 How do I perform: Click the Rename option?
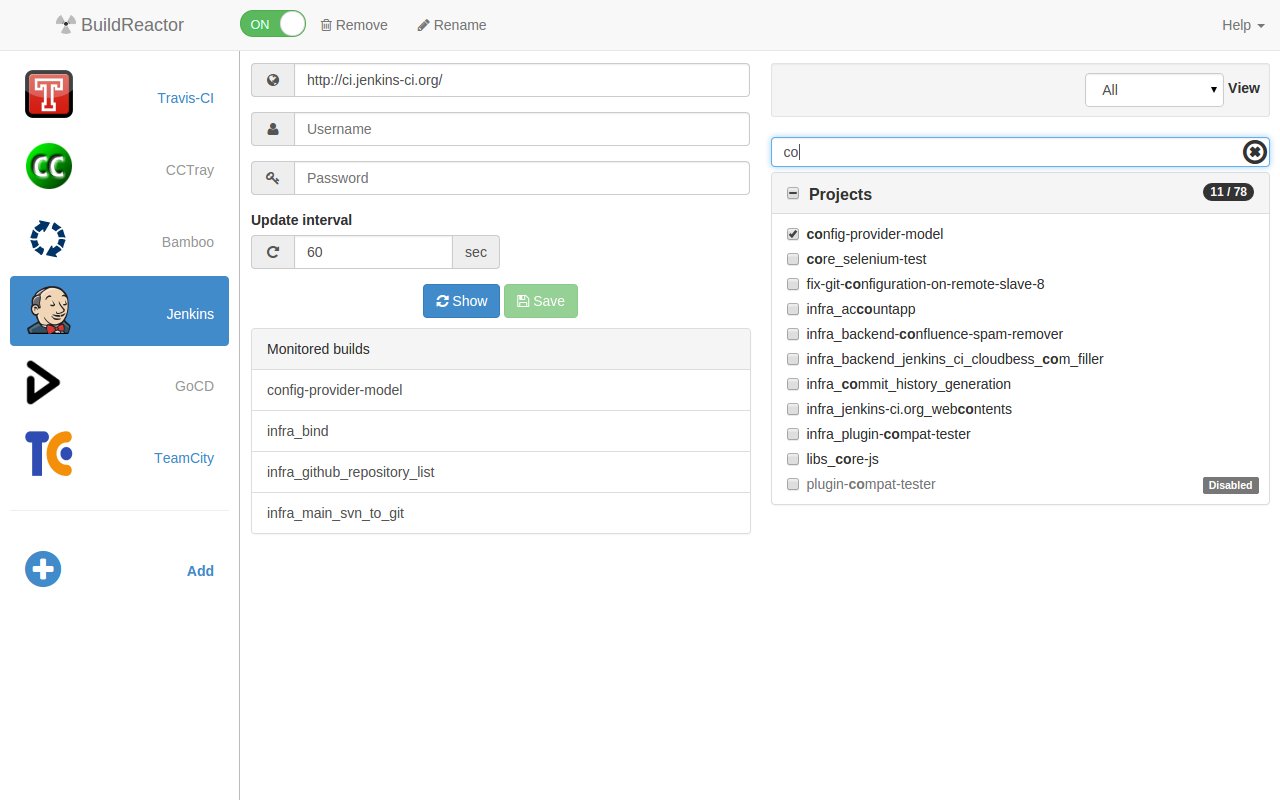[x=451, y=25]
